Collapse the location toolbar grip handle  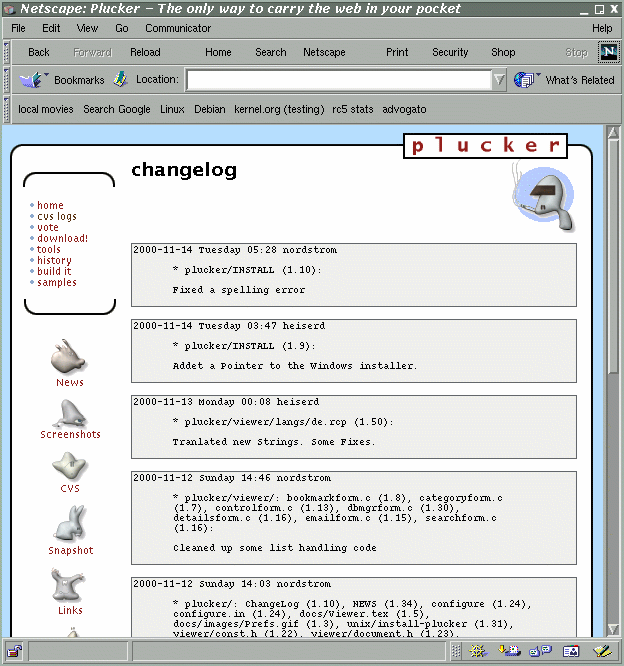tap(6, 80)
